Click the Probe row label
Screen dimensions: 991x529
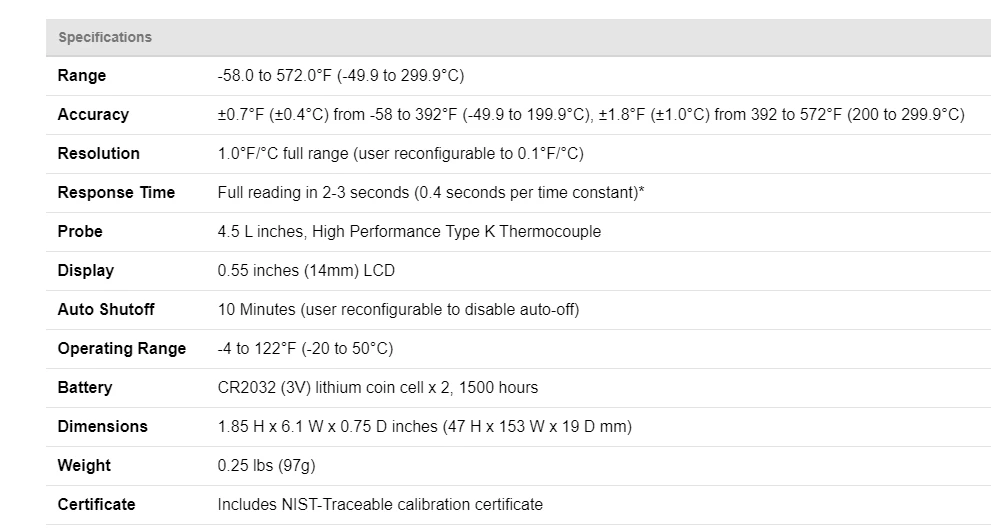click(80, 232)
